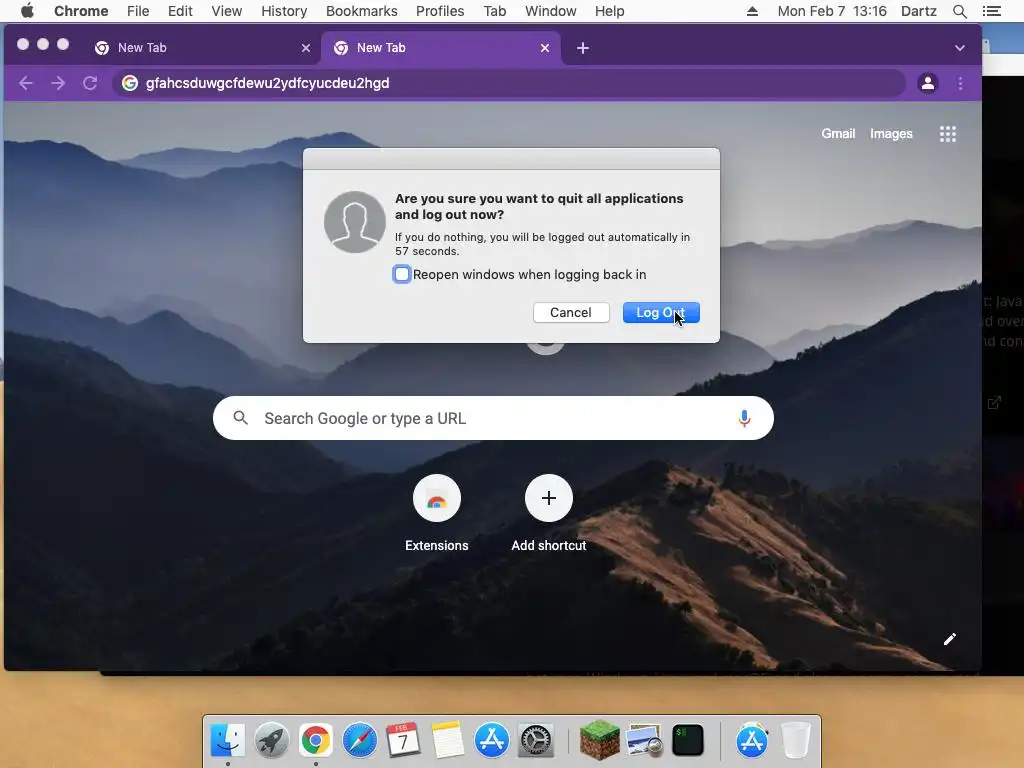Open the Gmail link
Image resolution: width=1024 pixels, height=768 pixels.
coord(838,133)
